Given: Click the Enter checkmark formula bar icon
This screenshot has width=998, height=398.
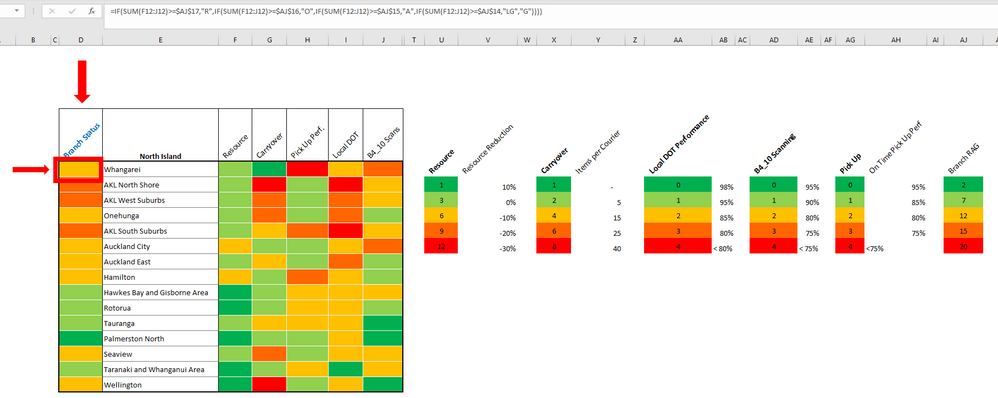Looking at the screenshot, I should (72, 11).
